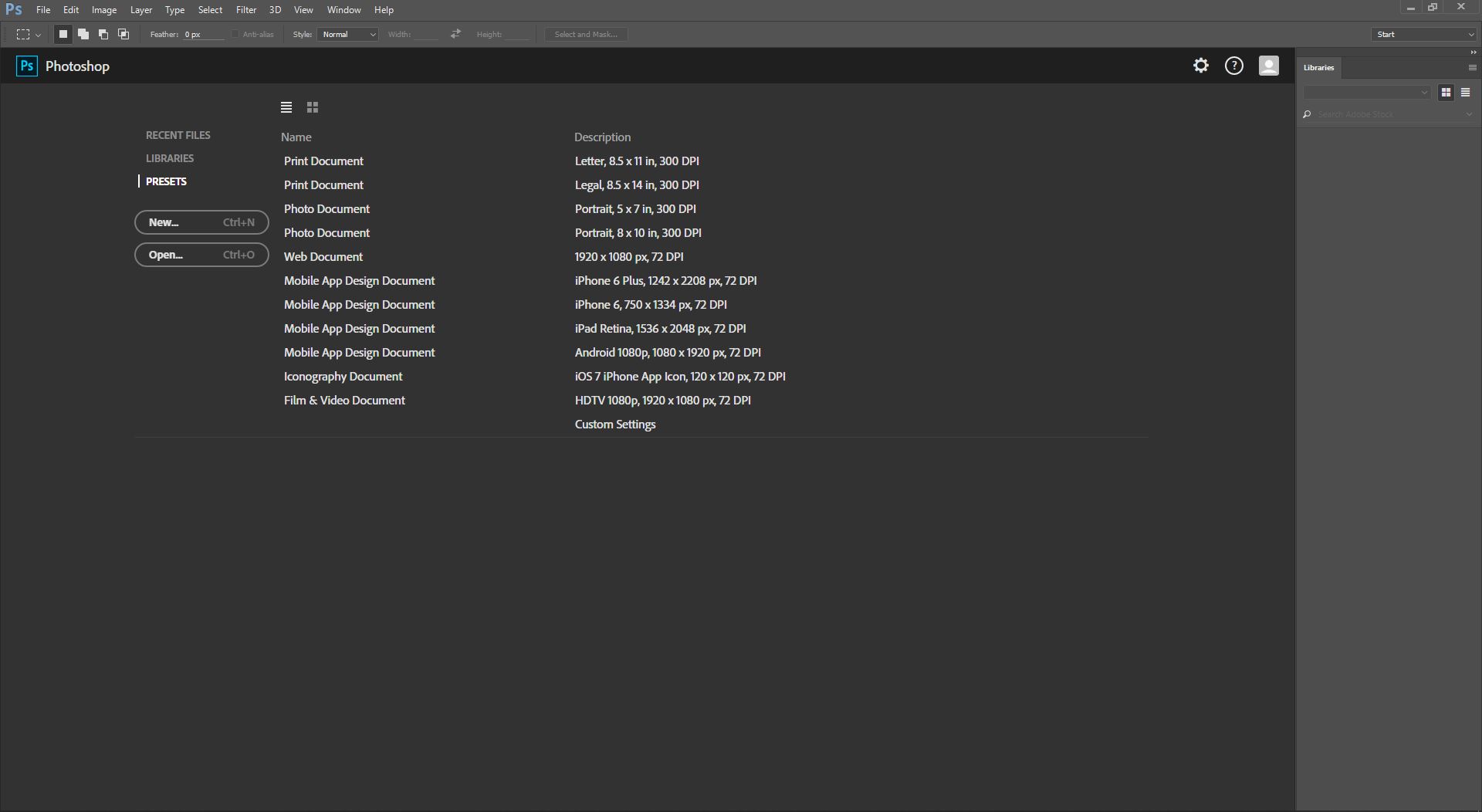Pick the Intersect with selection icon
The width and height of the screenshot is (1482, 812).
pos(123,34)
